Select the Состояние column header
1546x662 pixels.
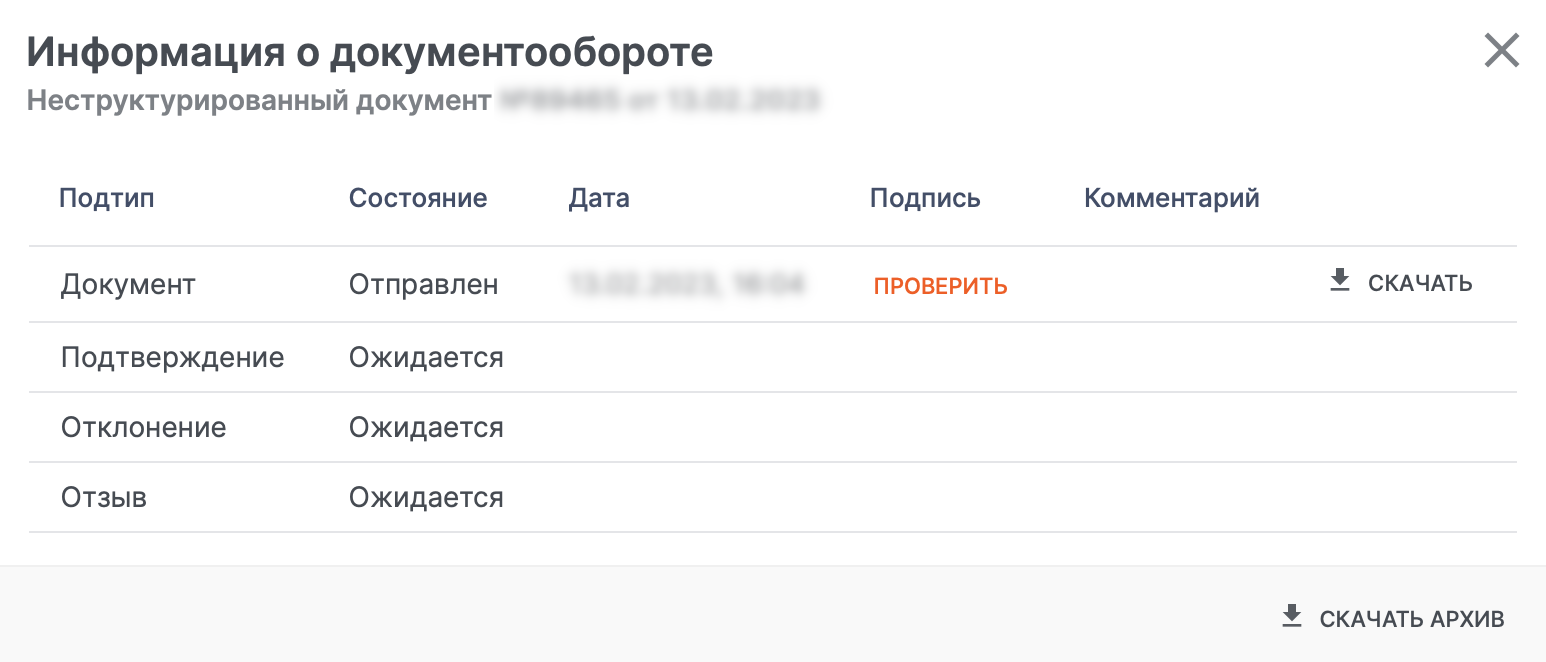(x=418, y=198)
